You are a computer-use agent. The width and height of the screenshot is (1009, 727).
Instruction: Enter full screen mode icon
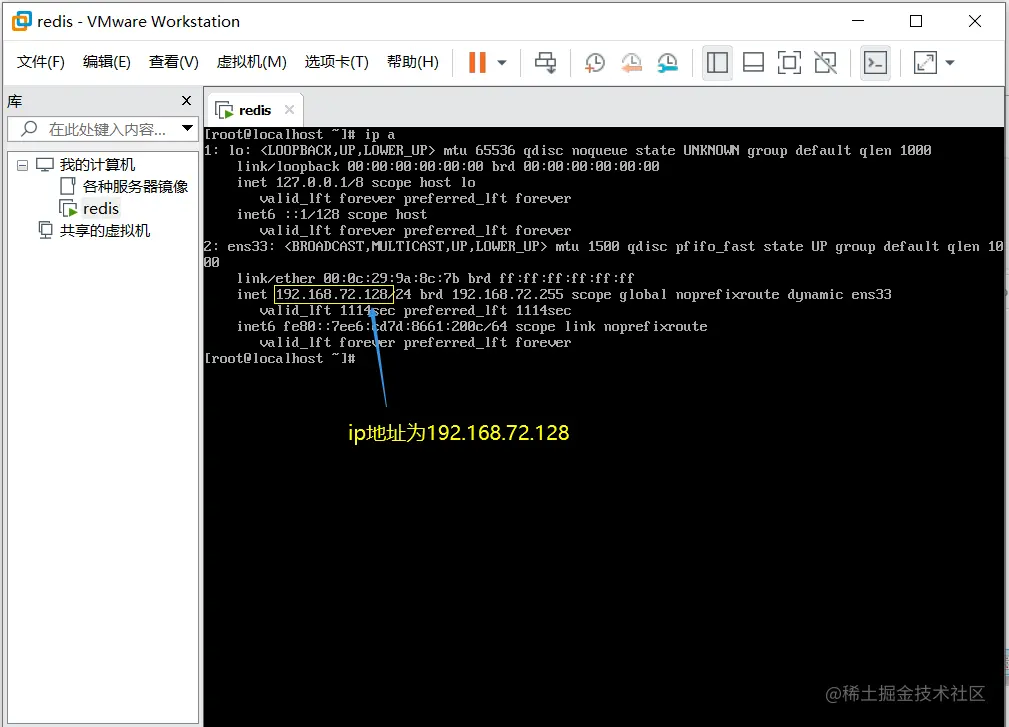(x=790, y=62)
